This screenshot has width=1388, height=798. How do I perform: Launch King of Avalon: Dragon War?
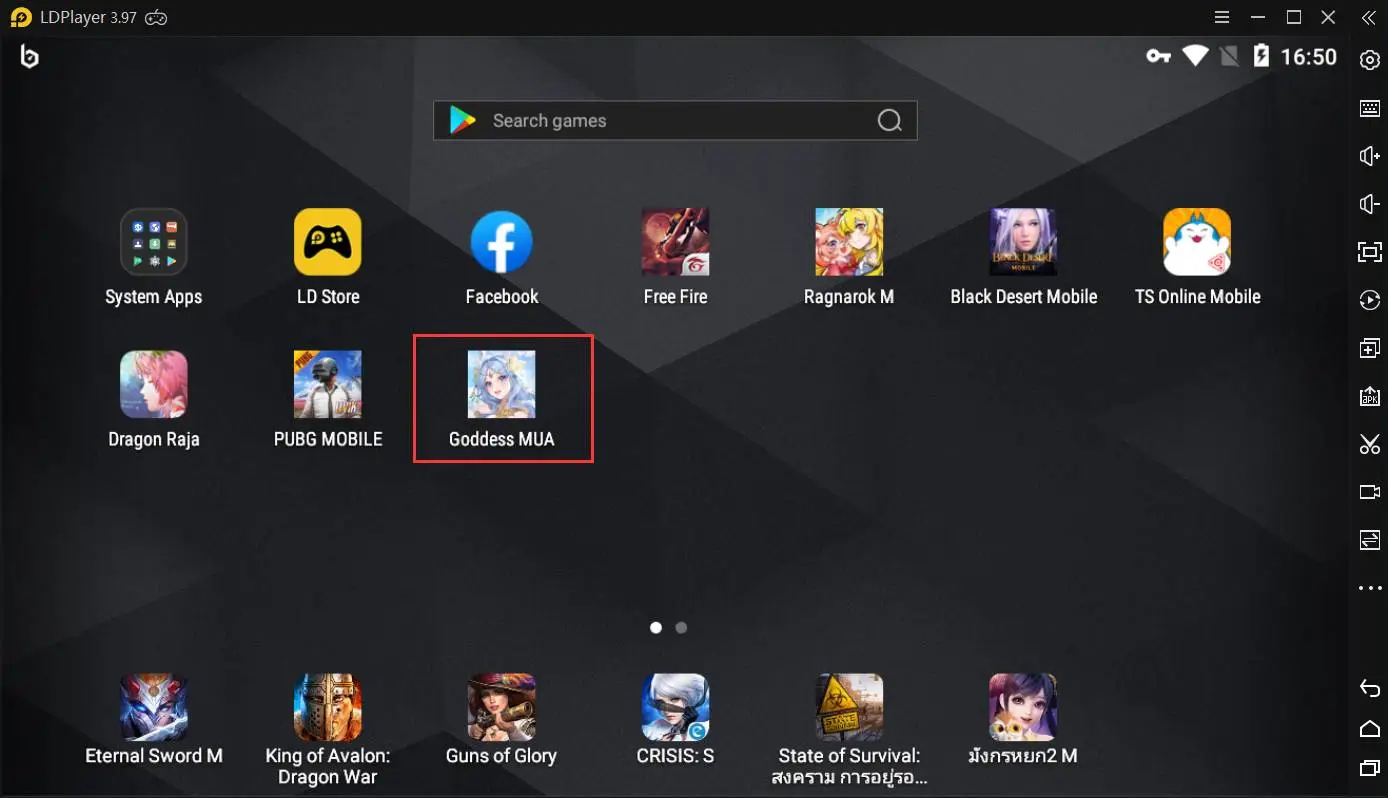coord(328,707)
